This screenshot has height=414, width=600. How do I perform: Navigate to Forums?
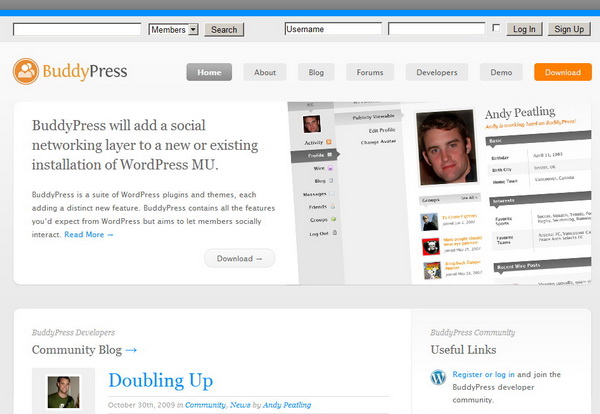click(x=370, y=72)
